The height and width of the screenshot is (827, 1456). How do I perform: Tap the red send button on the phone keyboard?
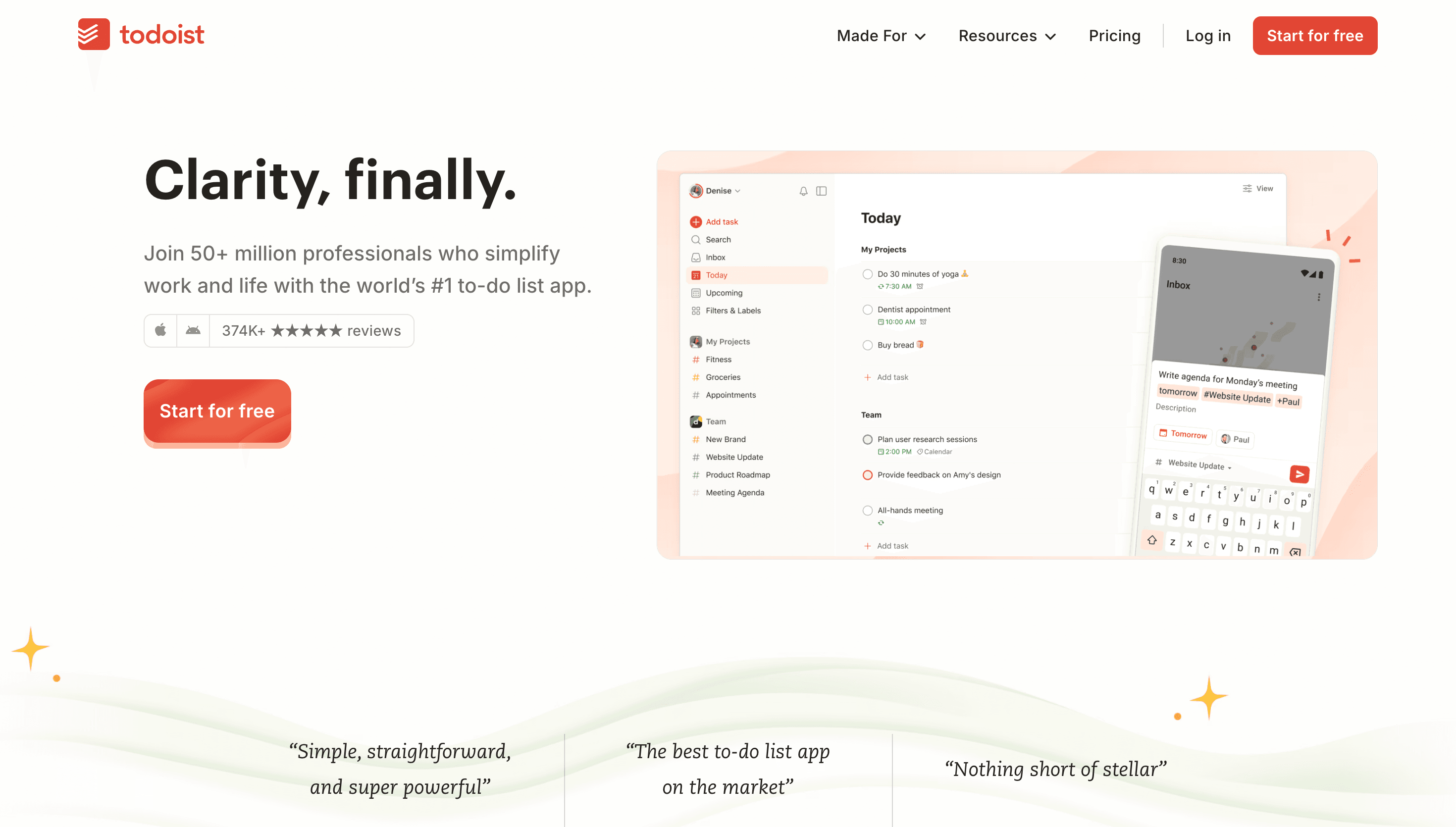pyautogui.click(x=1300, y=474)
